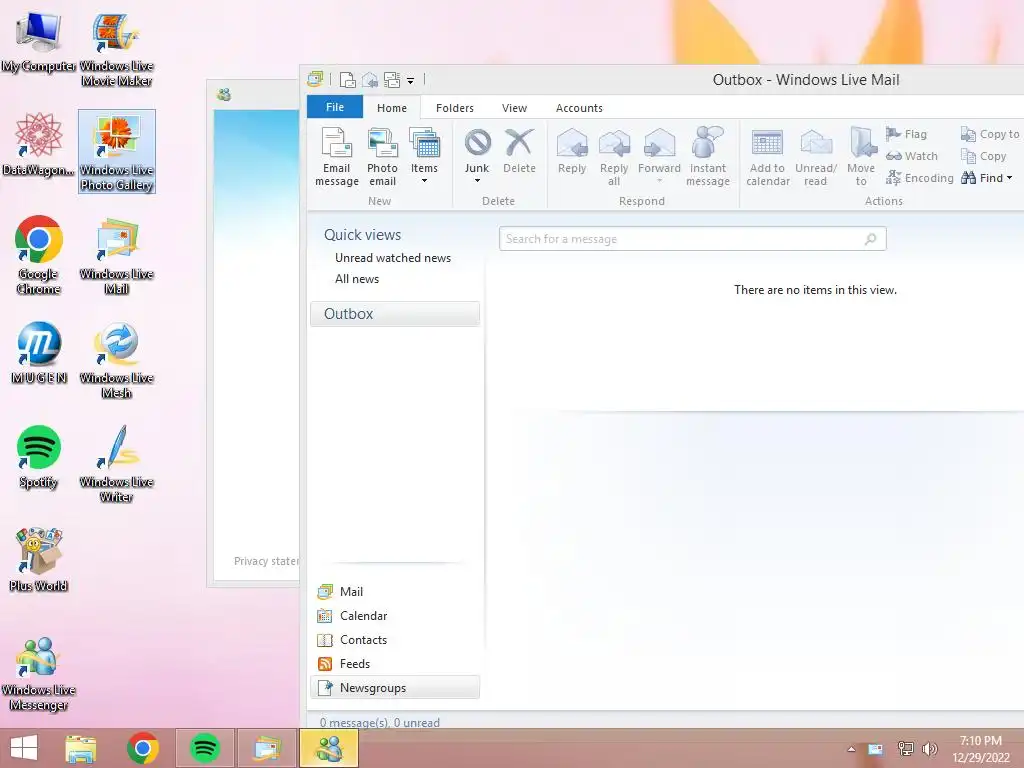Screen dimensions: 1024x768
Task: Click the Windows Start button
Action: click(x=24, y=748)
